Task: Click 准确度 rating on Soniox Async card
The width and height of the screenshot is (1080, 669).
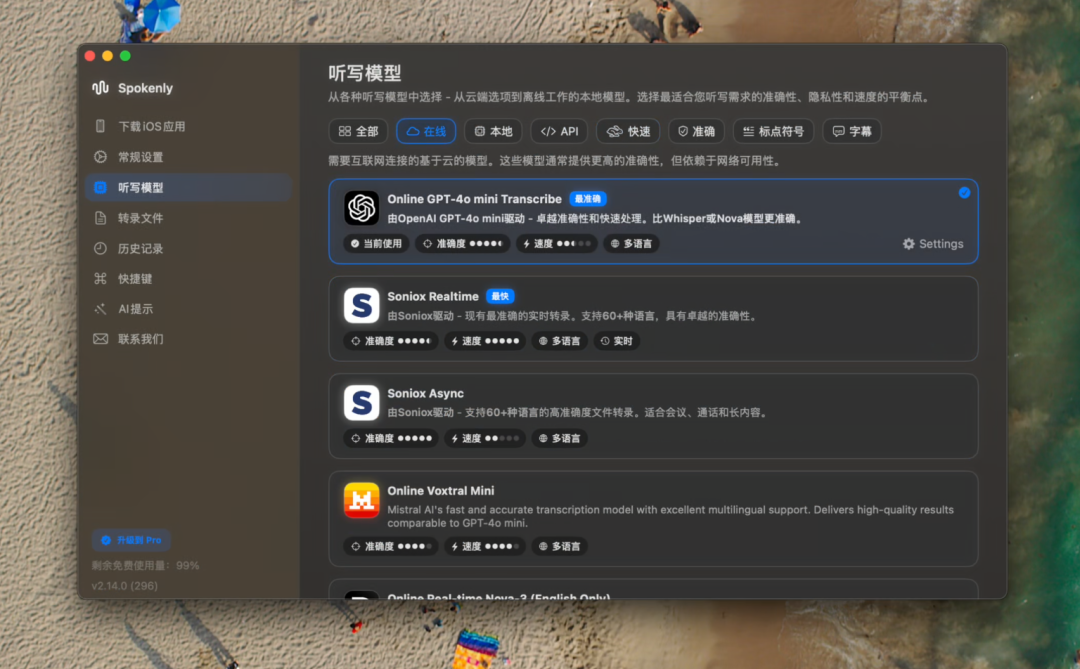Action: pyautogui.click(x=391, y=438)
